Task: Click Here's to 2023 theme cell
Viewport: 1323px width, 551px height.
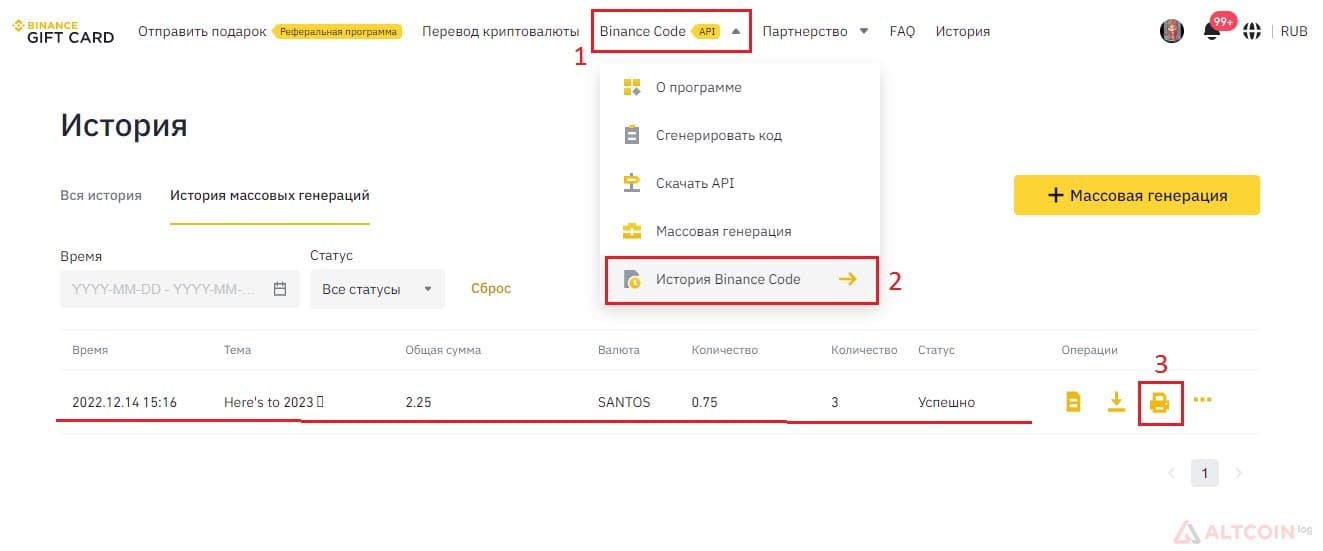Action: pyautogui.click(x=274, y=402)
